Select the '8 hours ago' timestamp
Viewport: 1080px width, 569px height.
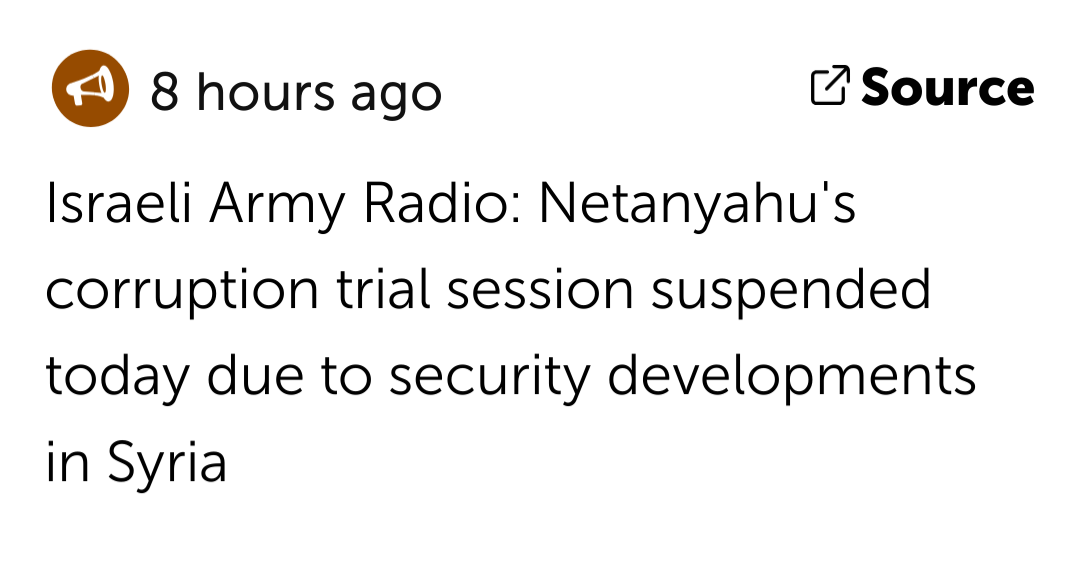(x=295, y=92)
